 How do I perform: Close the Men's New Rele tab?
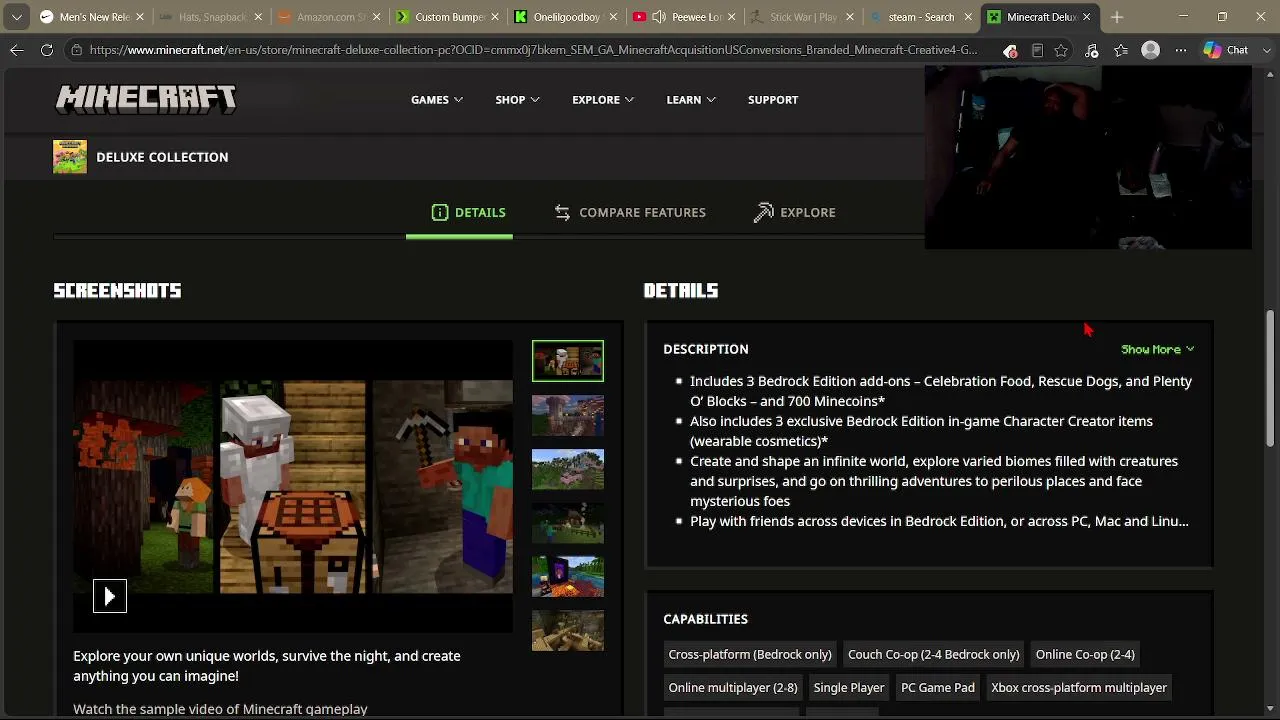pos(140,17)
